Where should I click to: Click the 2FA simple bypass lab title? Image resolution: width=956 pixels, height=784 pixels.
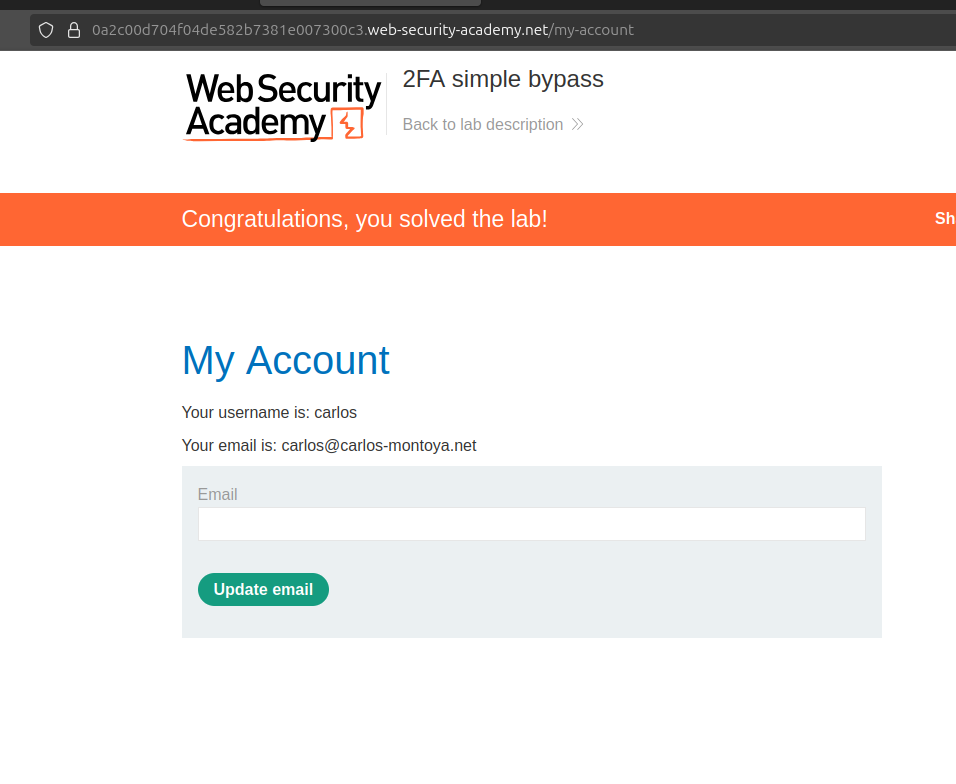pyautogui.click(x=503, y=80)
